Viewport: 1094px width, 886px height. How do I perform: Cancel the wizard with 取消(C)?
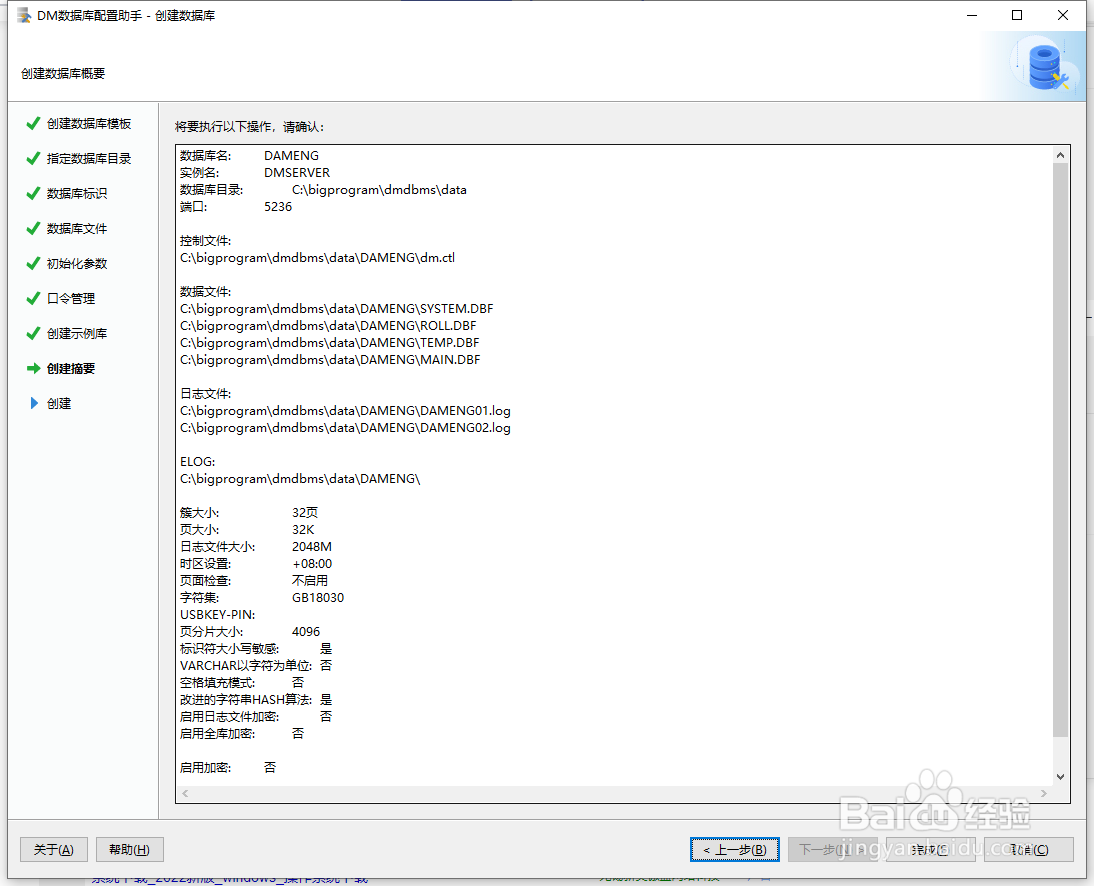tap(1028, 849)
